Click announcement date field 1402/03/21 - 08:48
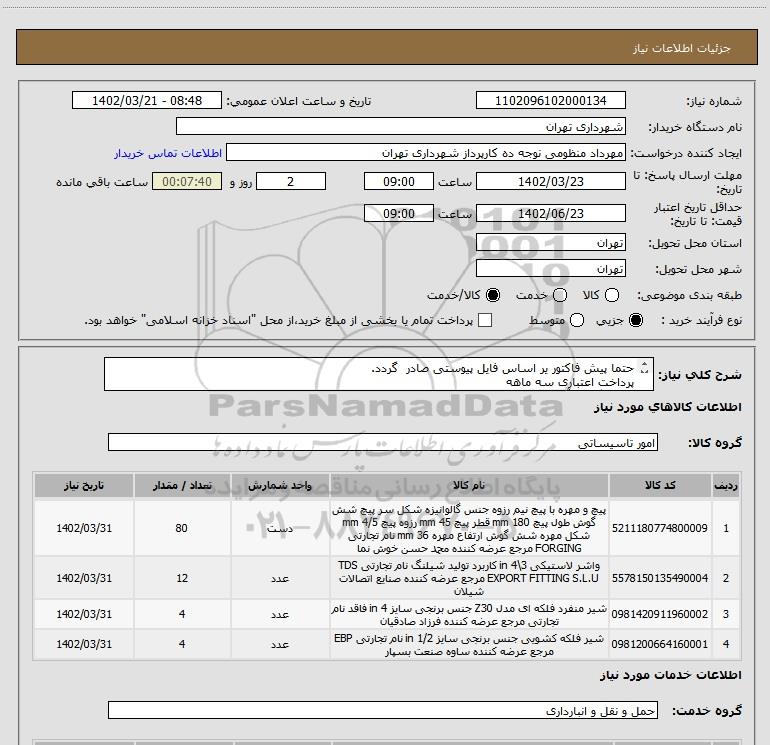 point(147,100)
